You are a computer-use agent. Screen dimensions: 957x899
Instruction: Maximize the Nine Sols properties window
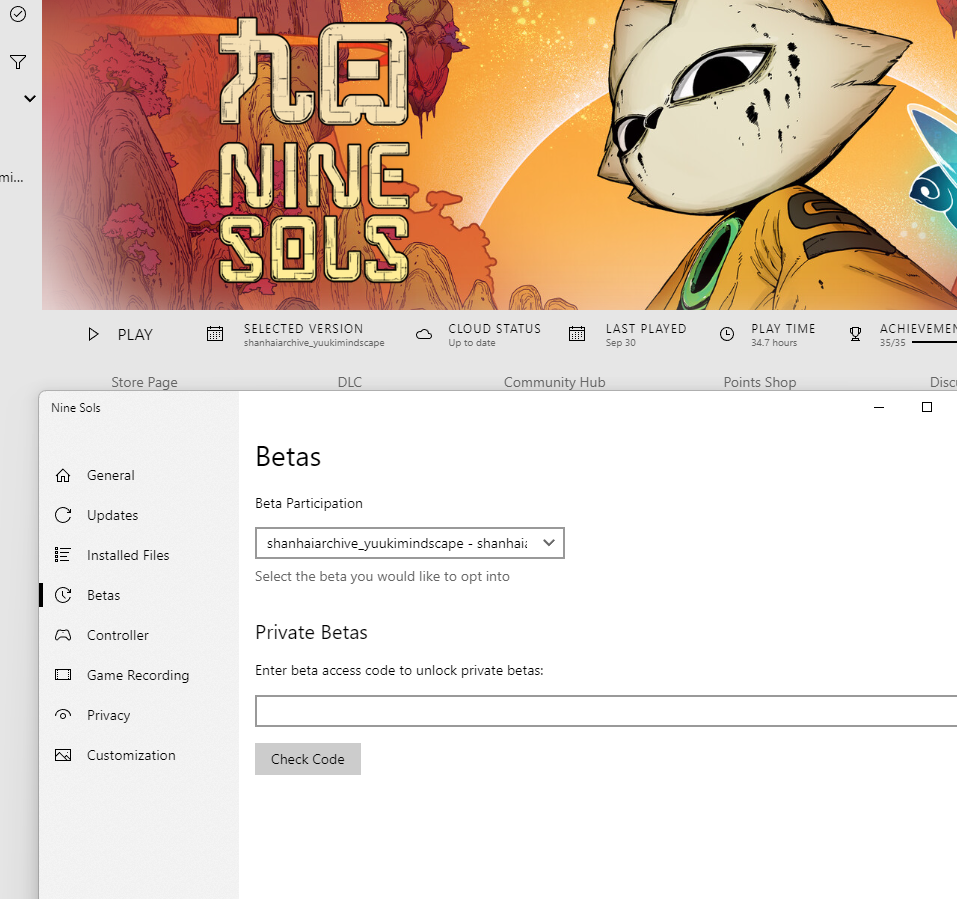926,407
